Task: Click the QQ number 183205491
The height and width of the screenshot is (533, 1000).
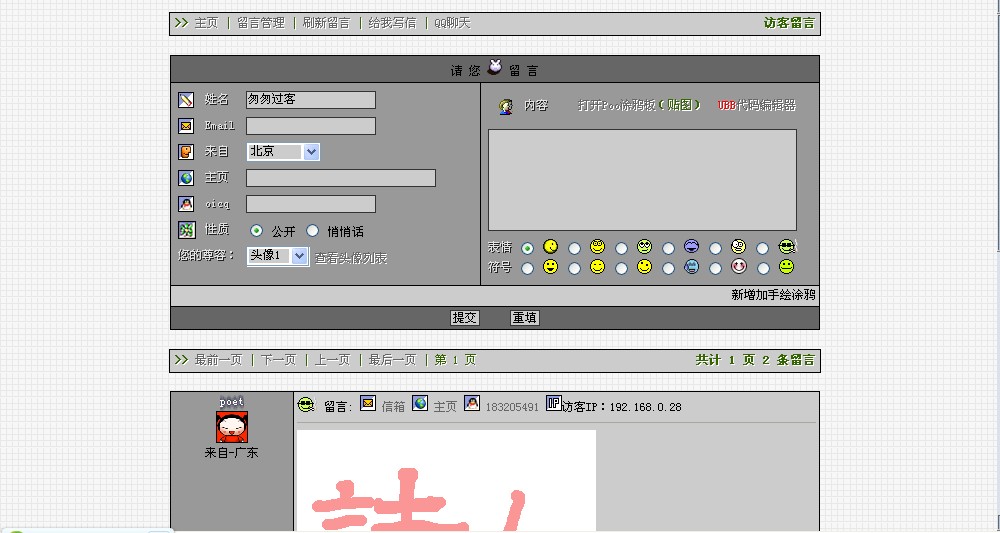Action: click(x=512, y=407)
